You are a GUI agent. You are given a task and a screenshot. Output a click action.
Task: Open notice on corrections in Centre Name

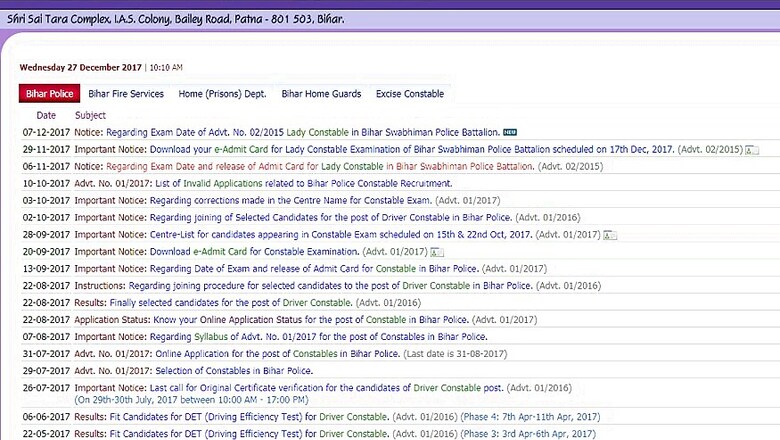(291, 200)
